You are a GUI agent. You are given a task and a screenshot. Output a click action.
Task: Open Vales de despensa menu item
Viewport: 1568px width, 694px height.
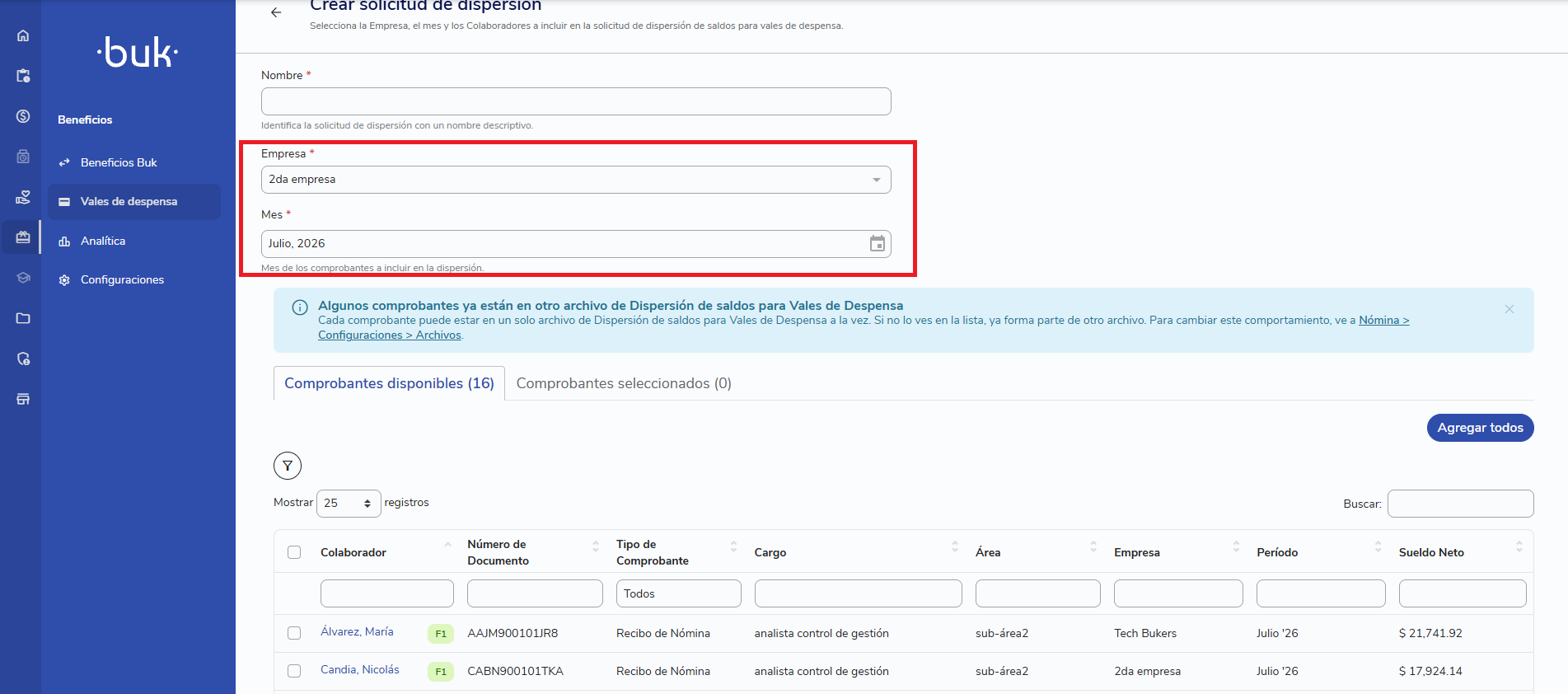click(134, 201)
